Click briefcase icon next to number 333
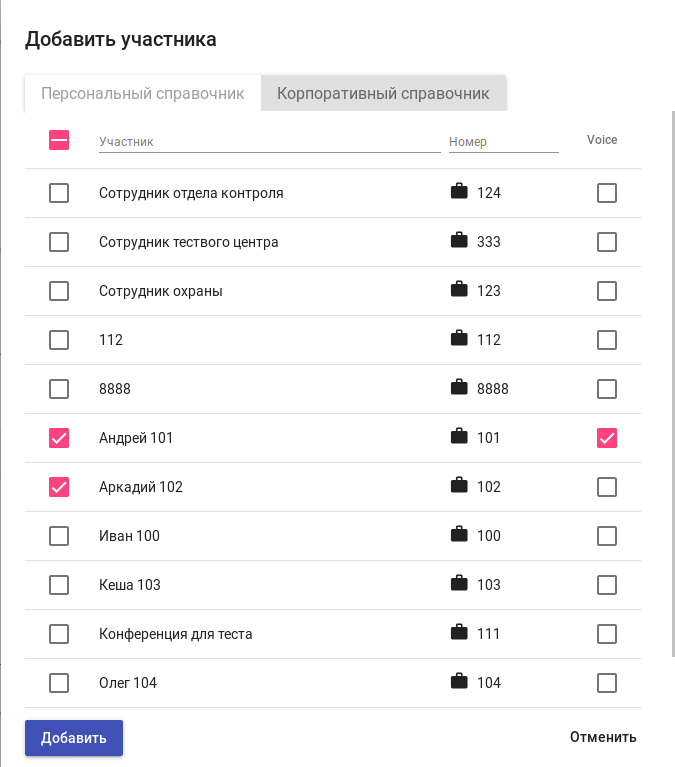Viewport: 675px width, 767px height. coord(459,241)
